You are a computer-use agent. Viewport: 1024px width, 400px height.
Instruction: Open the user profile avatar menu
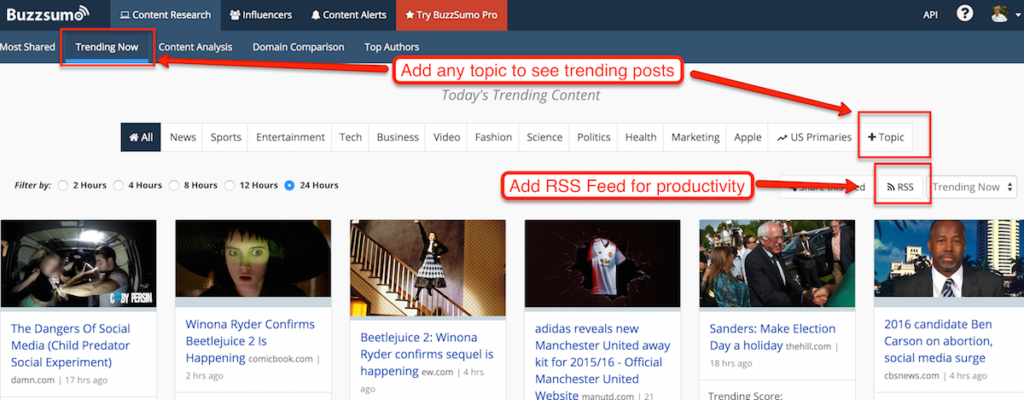pos(1004,14)
